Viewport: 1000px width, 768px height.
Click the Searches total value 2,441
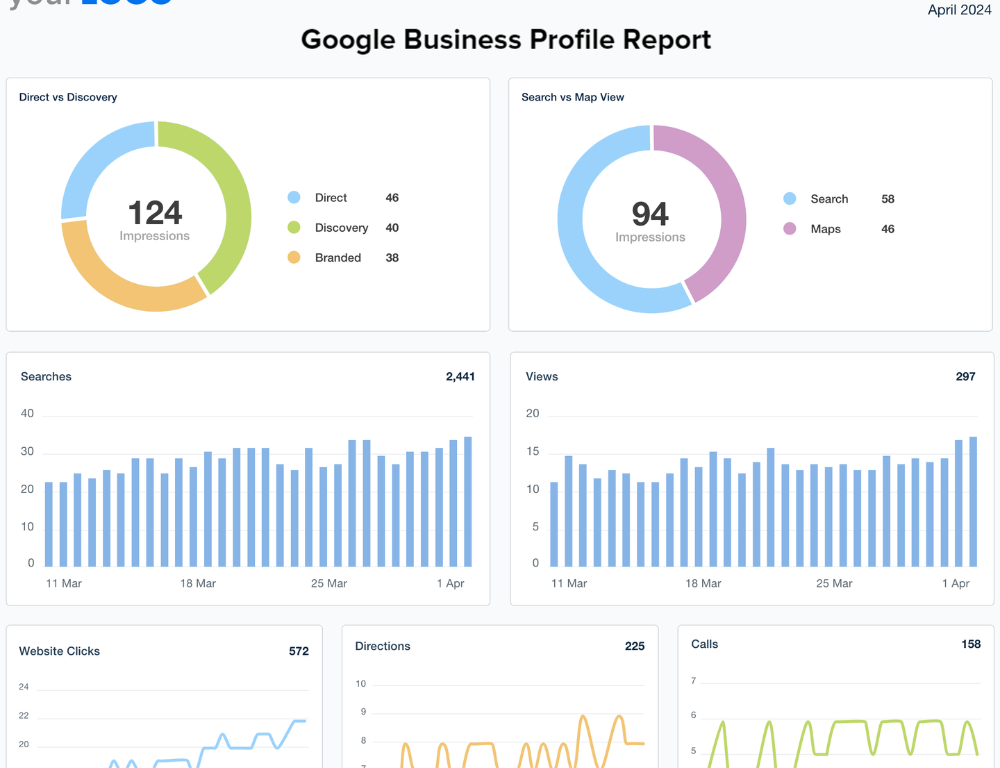click(460, 377)
